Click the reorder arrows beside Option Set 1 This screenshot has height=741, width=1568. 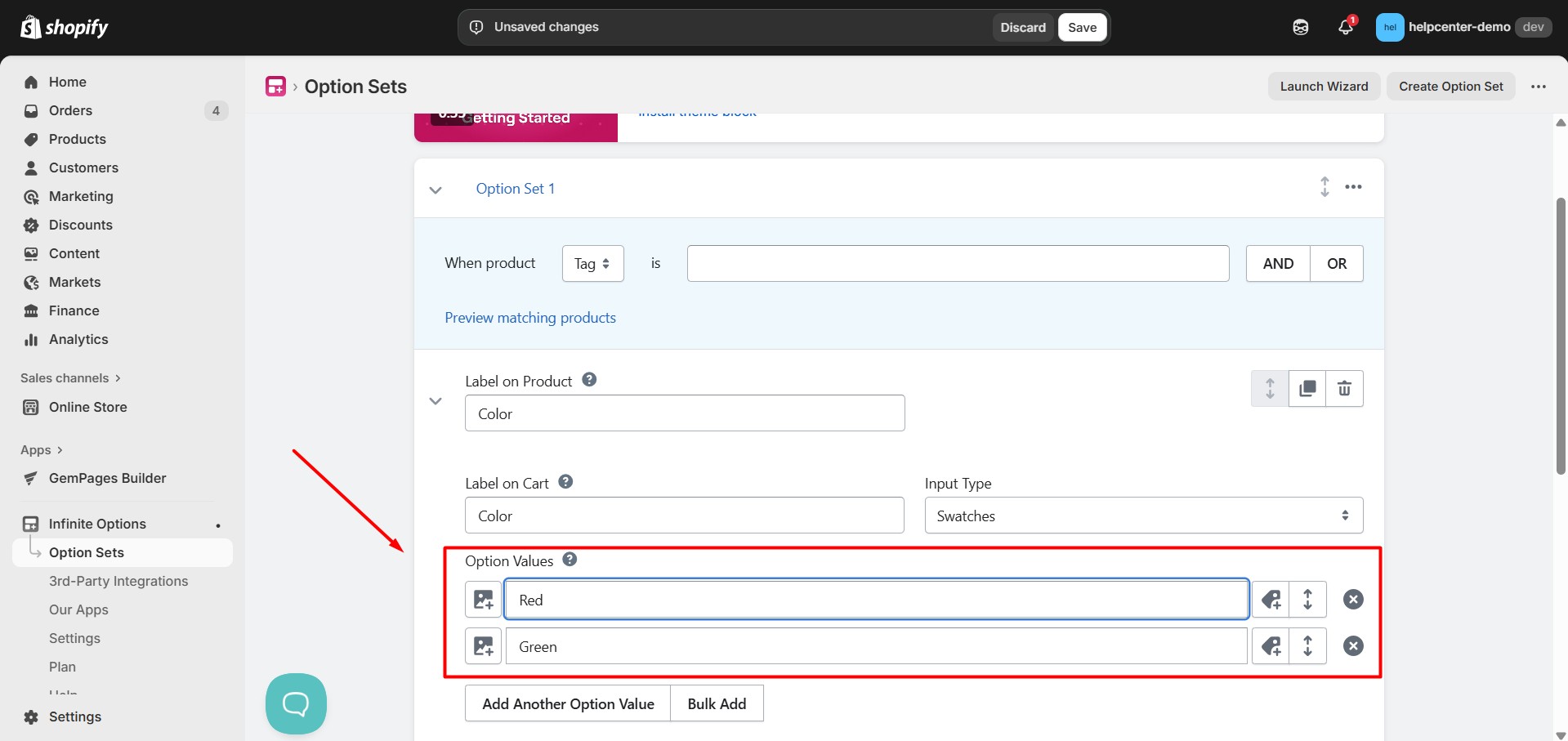click(1324, 187)
